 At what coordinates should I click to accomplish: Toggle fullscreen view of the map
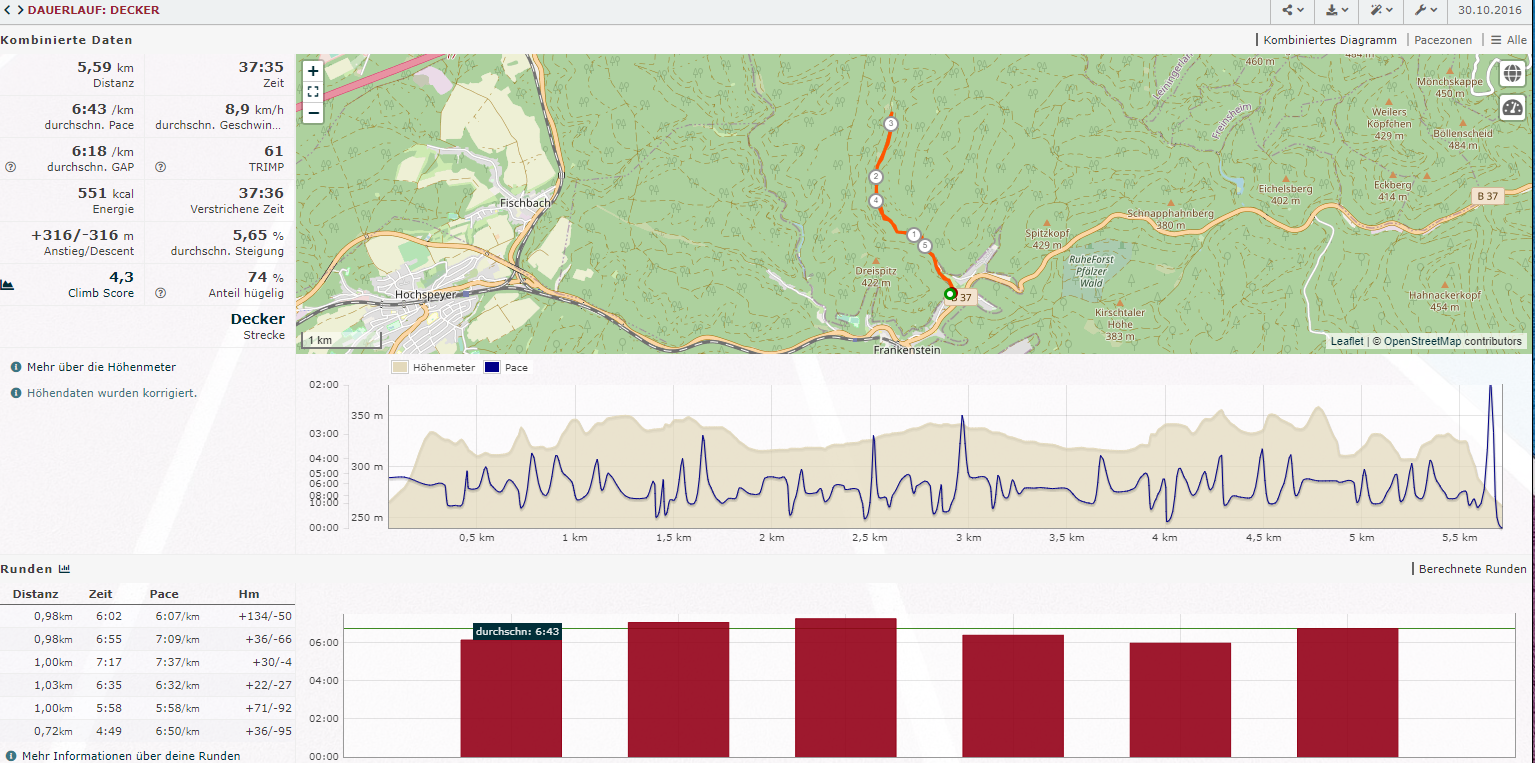pos(313,92)
